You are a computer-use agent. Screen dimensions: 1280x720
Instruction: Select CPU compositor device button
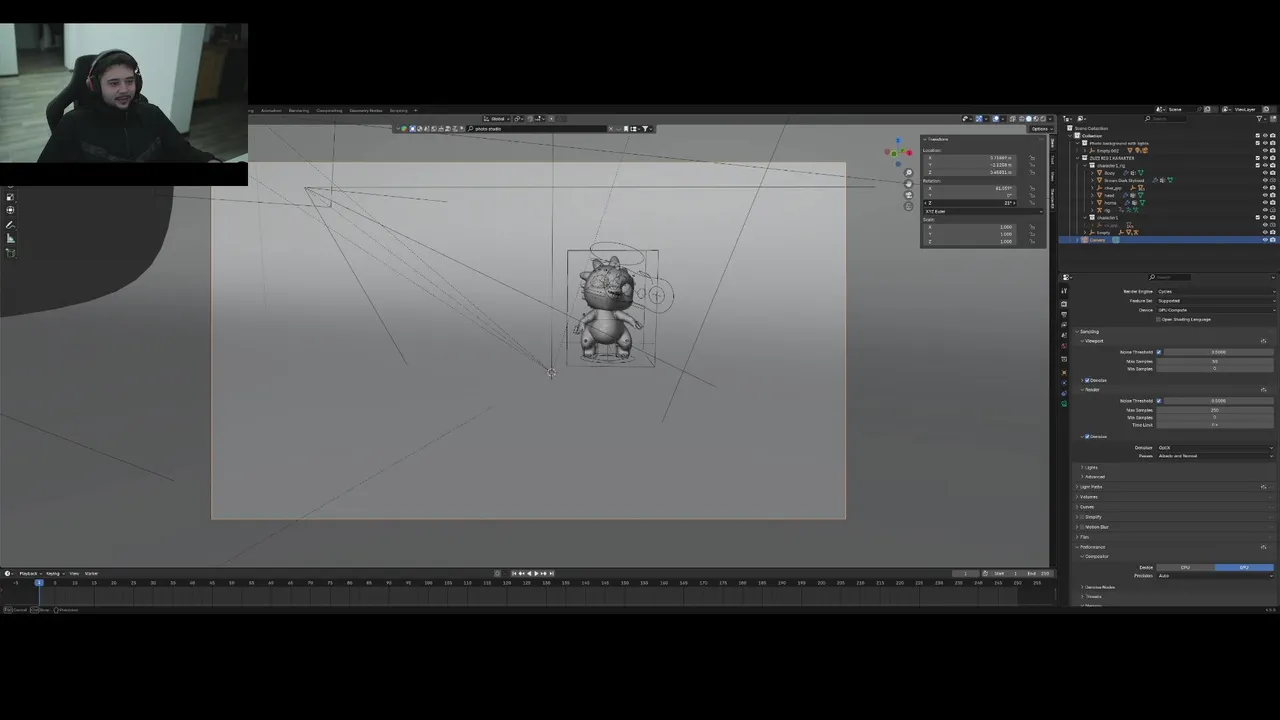(x=1185, y=568)
